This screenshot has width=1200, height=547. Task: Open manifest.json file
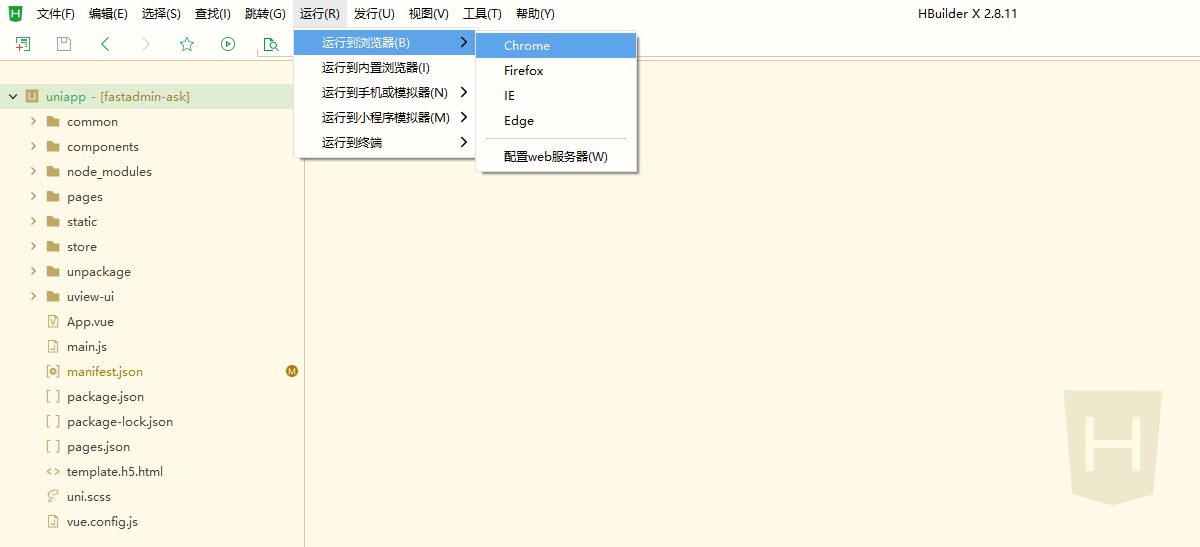pyautogui.click(x=105, y=372)
